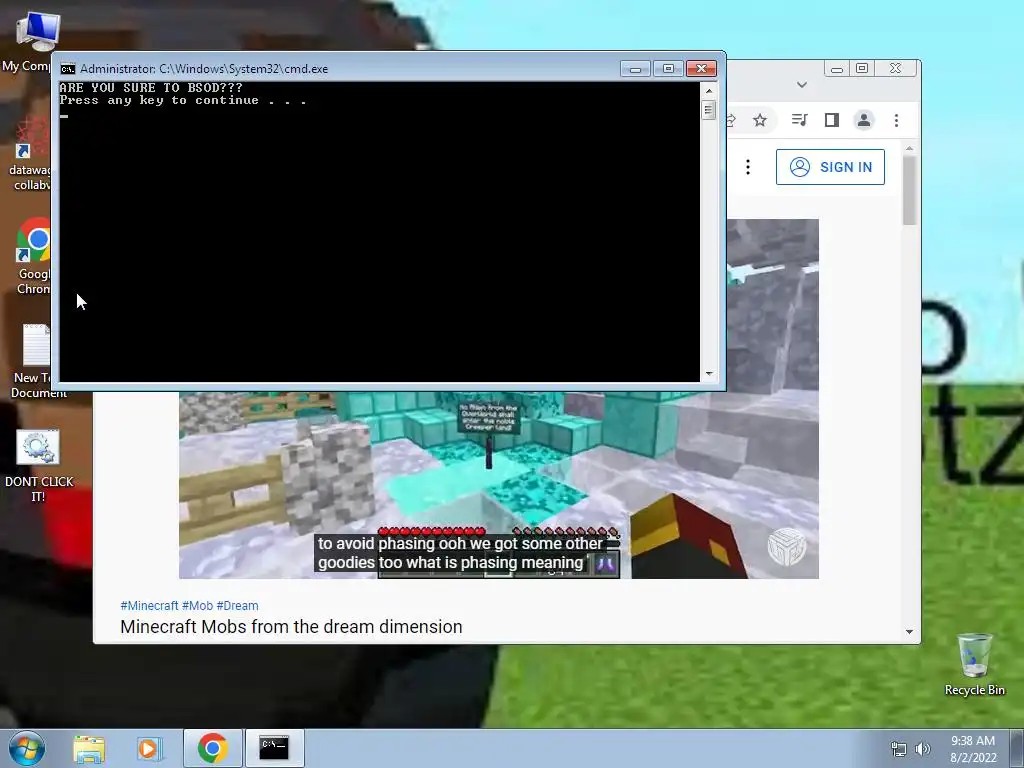The height and width of the screenshot is (768, 1024).
Task: Click the #Dream hashtag link
Action: click(237, 605)
